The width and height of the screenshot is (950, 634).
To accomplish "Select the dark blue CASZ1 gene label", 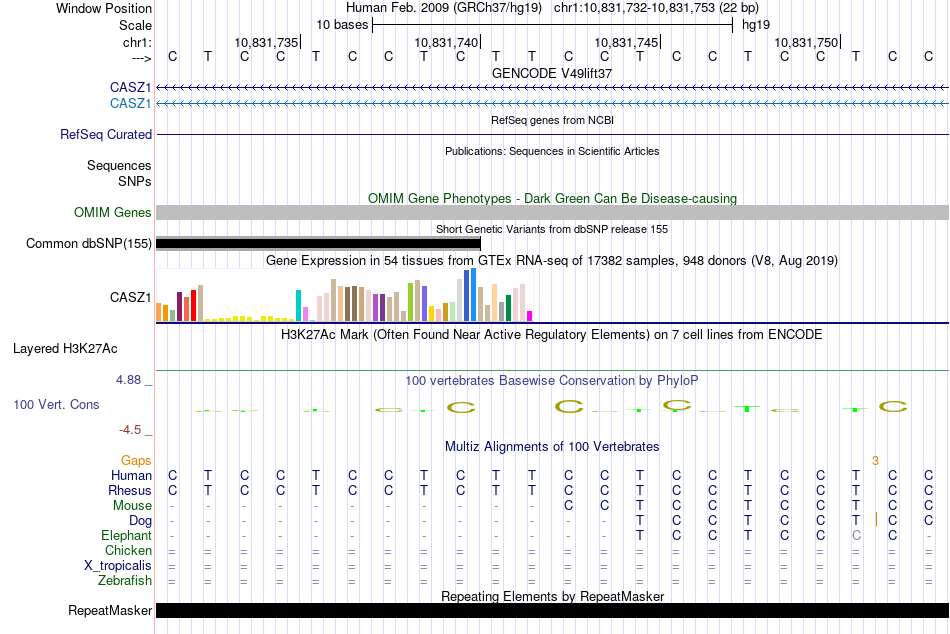I will (130, 88).
